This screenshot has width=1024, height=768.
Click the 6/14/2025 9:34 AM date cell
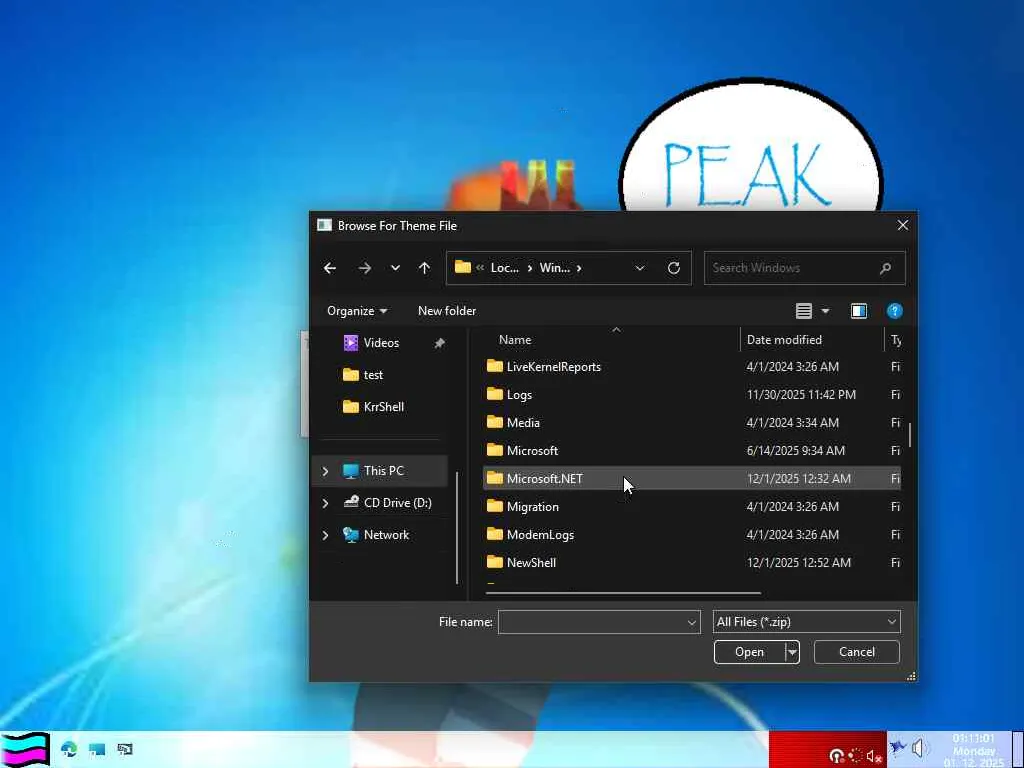coord(795,451)
